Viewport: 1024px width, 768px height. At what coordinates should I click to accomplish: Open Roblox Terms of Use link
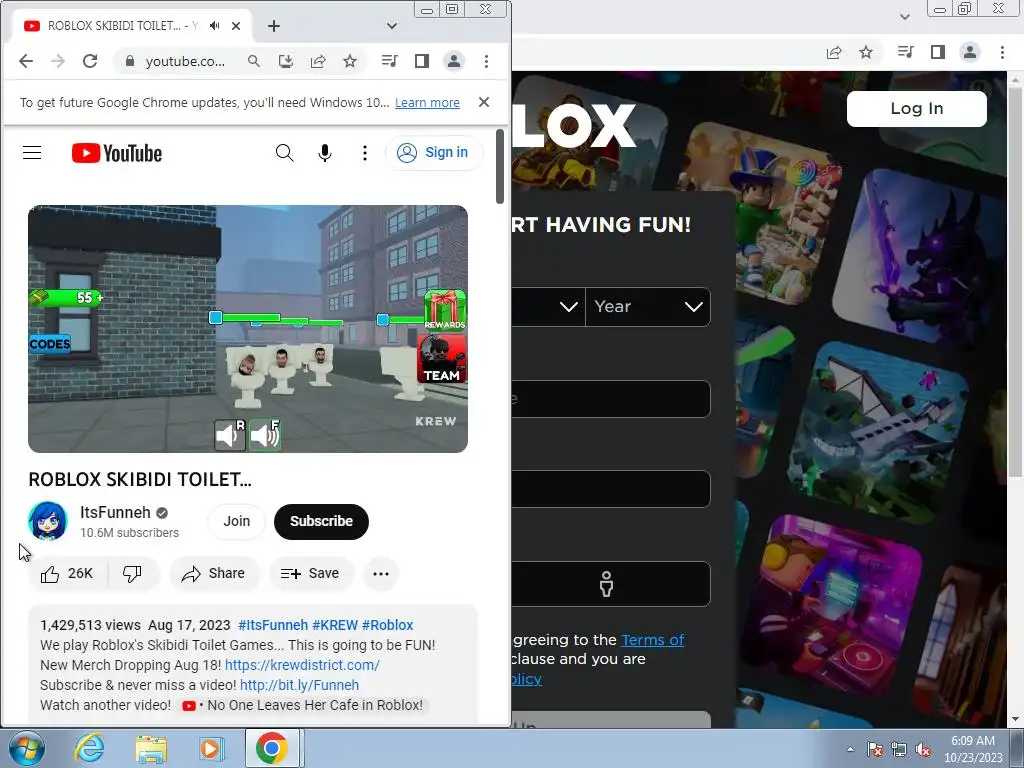[652, 640]
